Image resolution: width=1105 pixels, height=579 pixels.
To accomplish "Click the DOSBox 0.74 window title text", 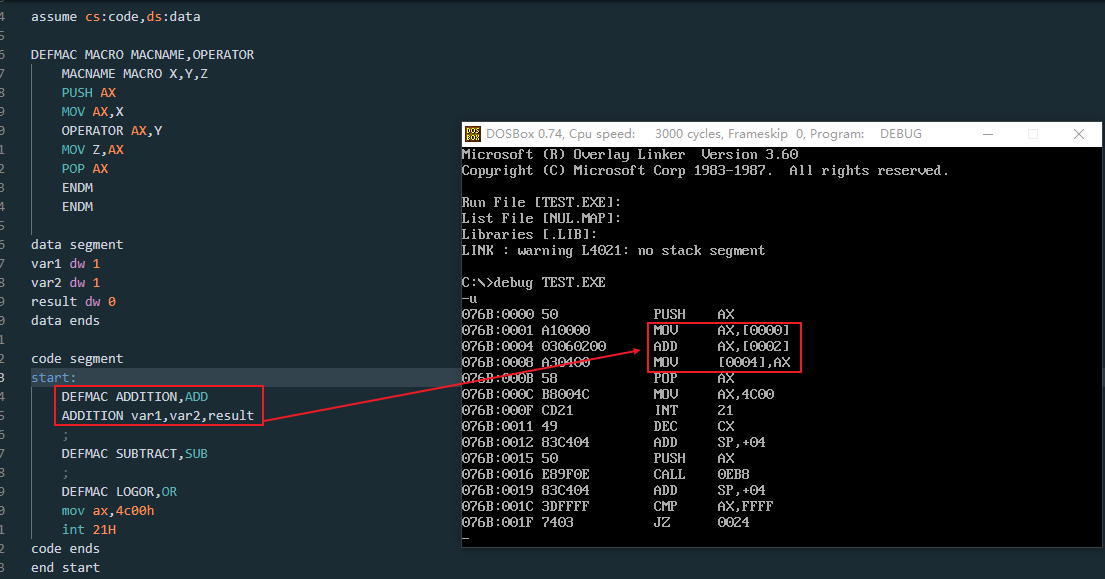I will pyautogui.click(x=703, y=134).
